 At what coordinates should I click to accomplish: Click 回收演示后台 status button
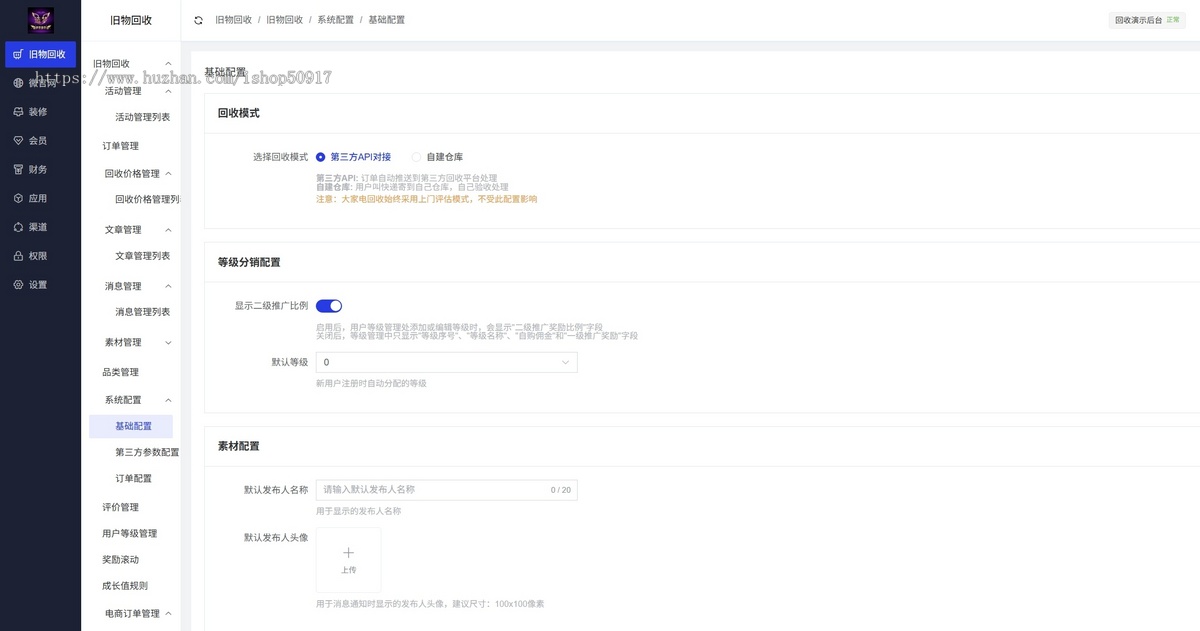pos(1147,20)
